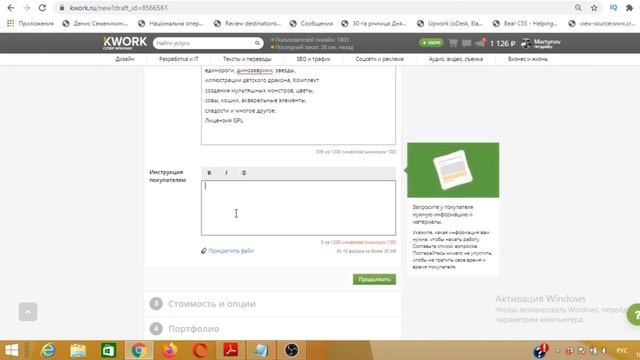
Task: Click the green Продолжить button
Action: pos(374,279)
